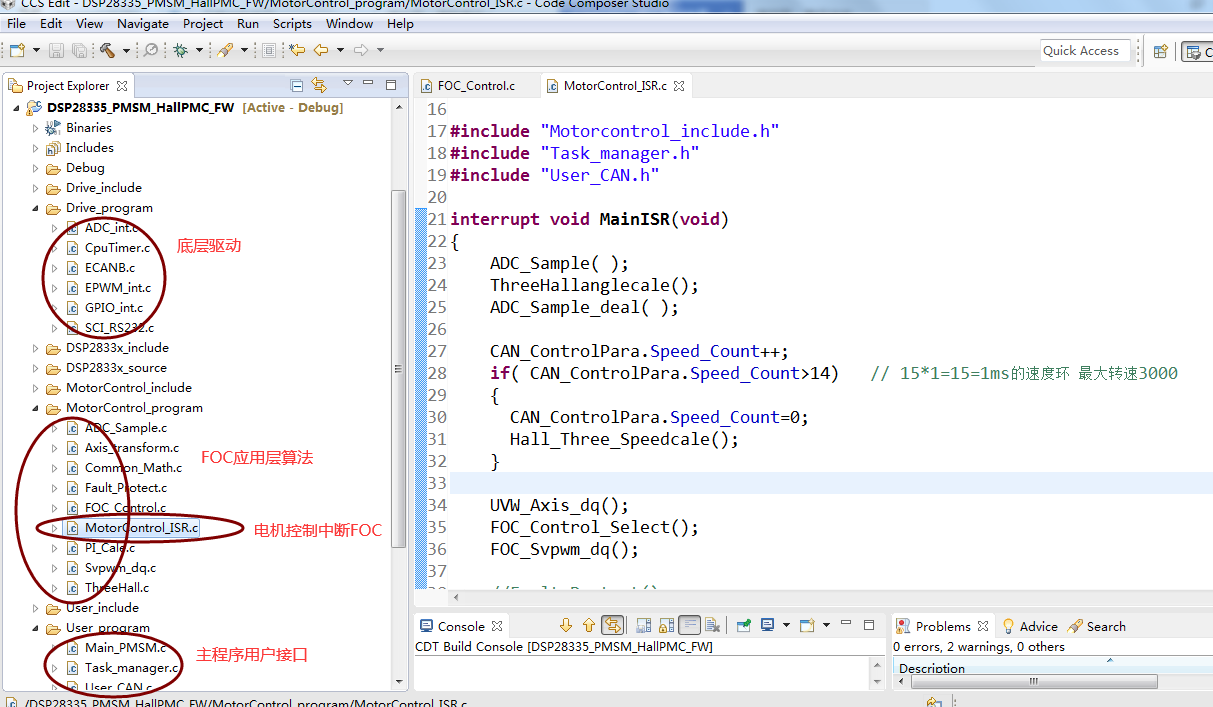Click the Problems horizontal scrollbar

(1034, 681)
